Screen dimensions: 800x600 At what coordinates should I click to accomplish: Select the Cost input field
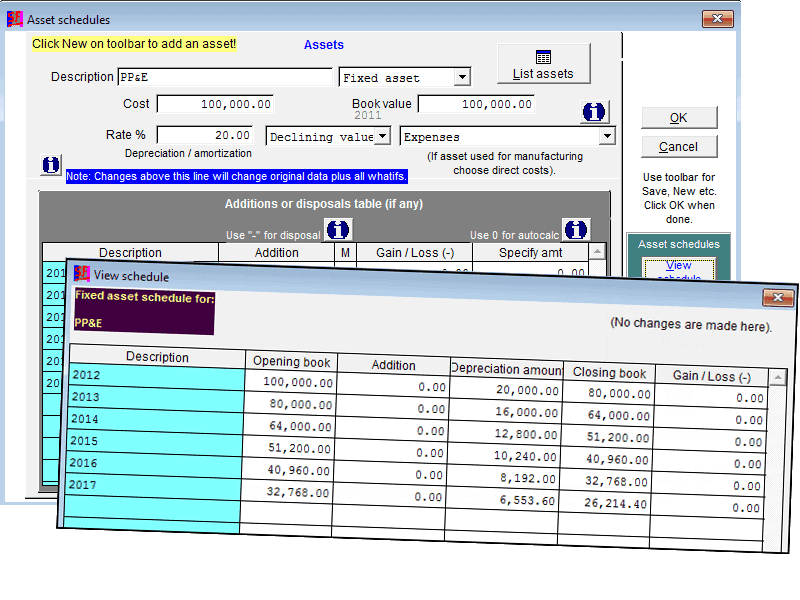pos(215,104)
